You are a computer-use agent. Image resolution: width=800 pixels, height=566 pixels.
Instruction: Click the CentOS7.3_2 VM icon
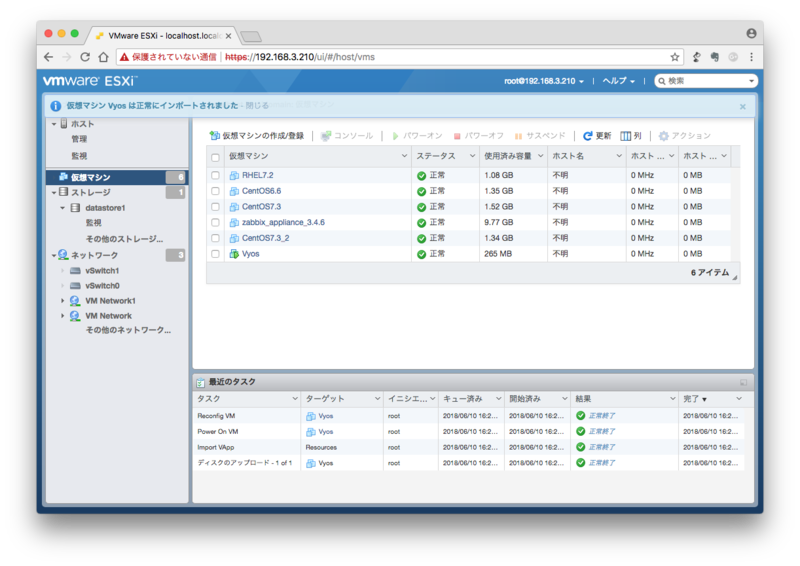coord(234,238)
